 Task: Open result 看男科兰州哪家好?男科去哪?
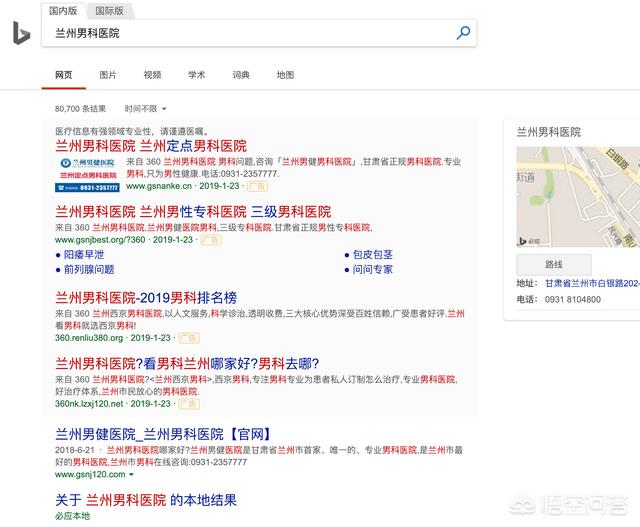tap(187, 363)
